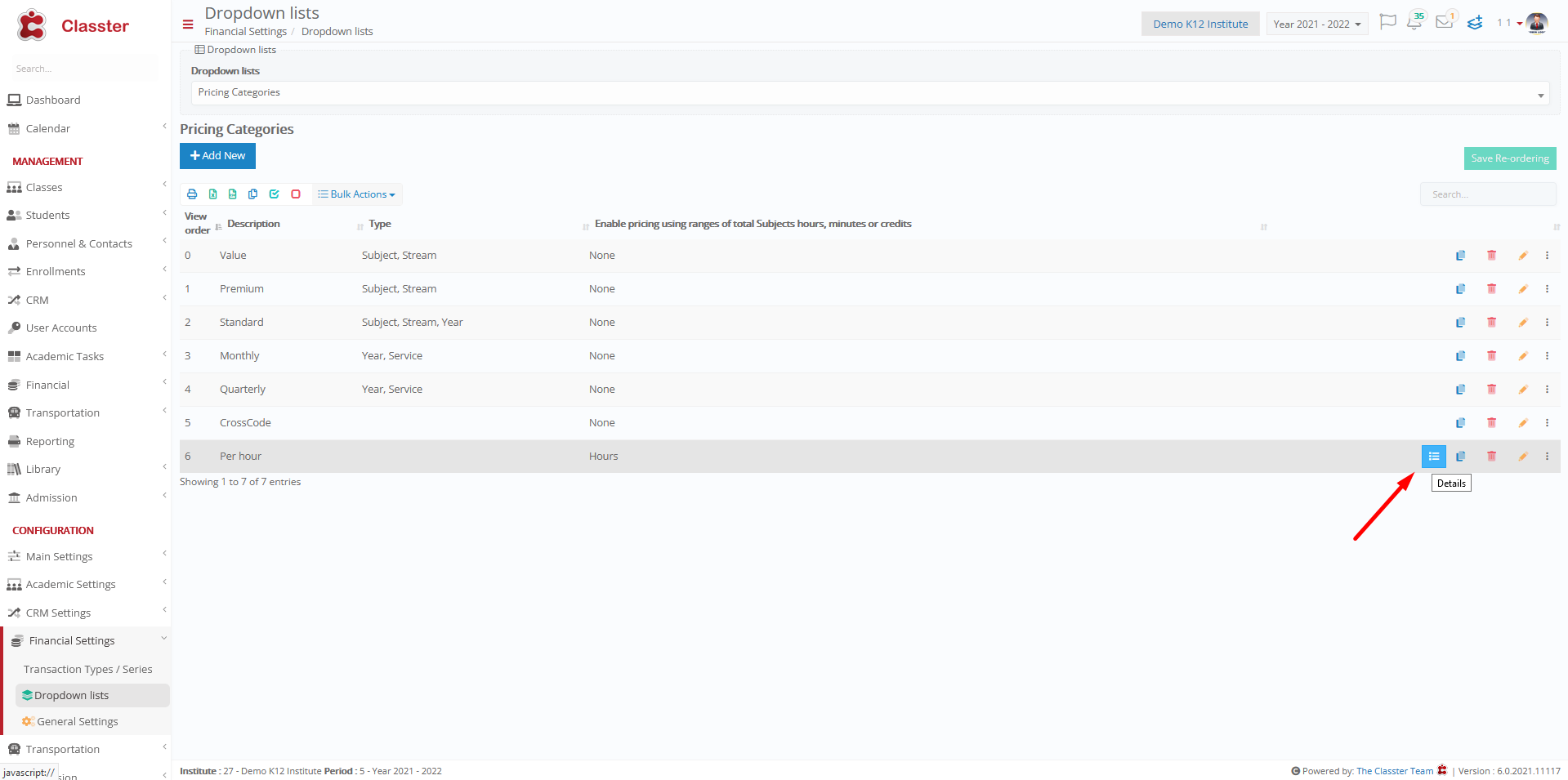This screenshot has width=1568, height=780.
Task: Copy the Value row with duplicate icon
Action: point(1460,256)
